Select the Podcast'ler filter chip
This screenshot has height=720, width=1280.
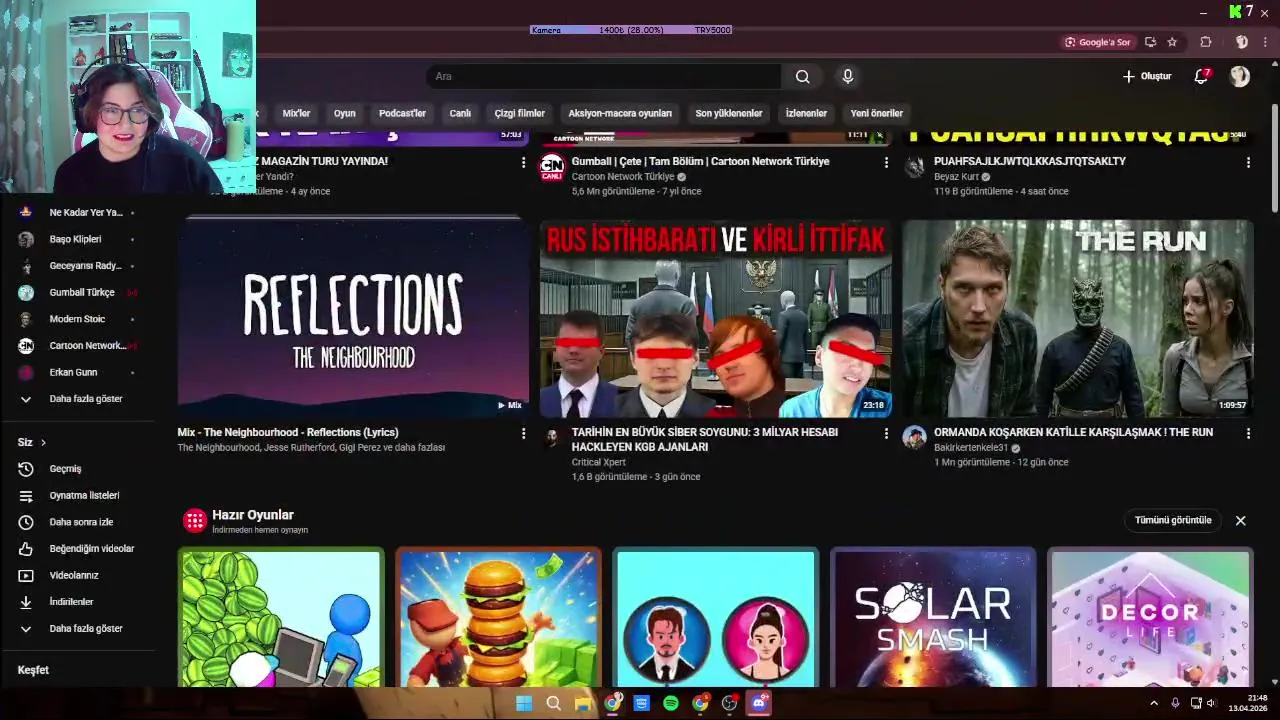[x=402, y=114]
